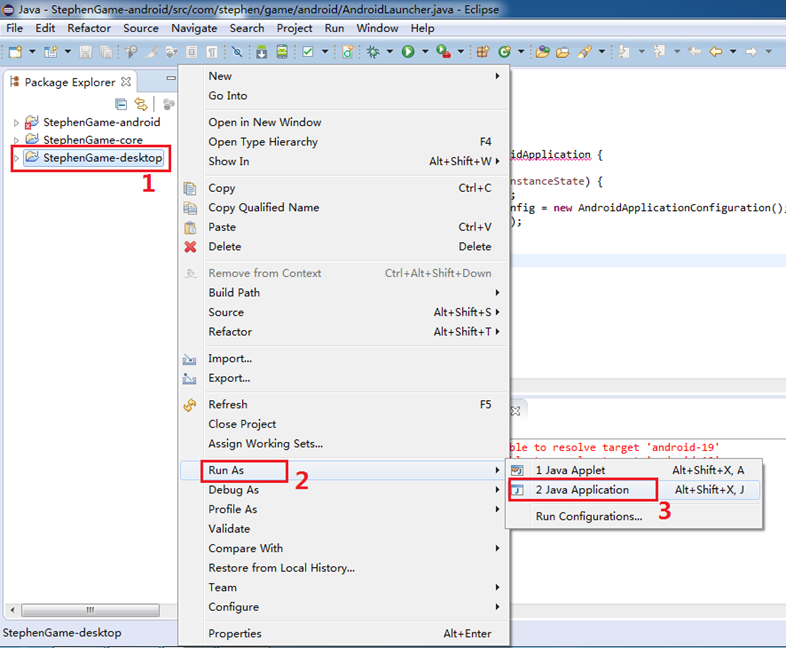Click Copy Qualified Name menu entry
Image resolution: width=786 pixels, height=648 pixels.
click(343, 207)
